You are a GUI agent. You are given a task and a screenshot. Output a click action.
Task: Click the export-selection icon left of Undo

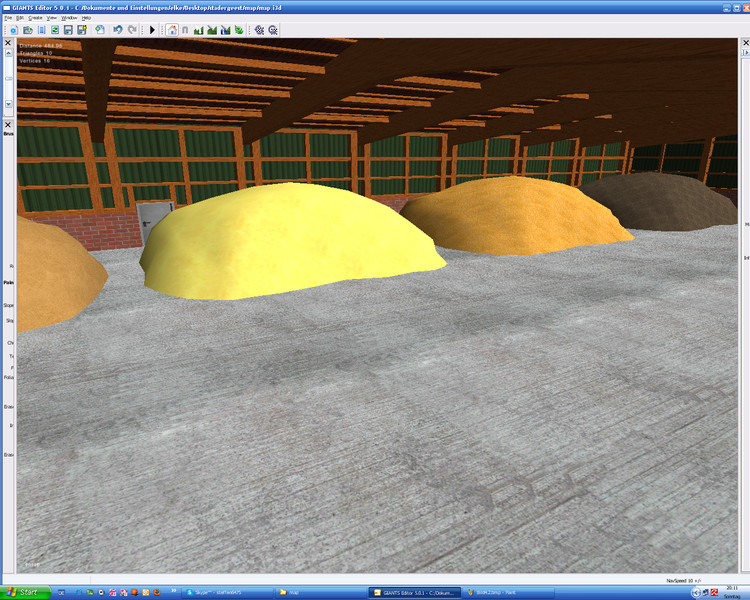tap(99, 30)
